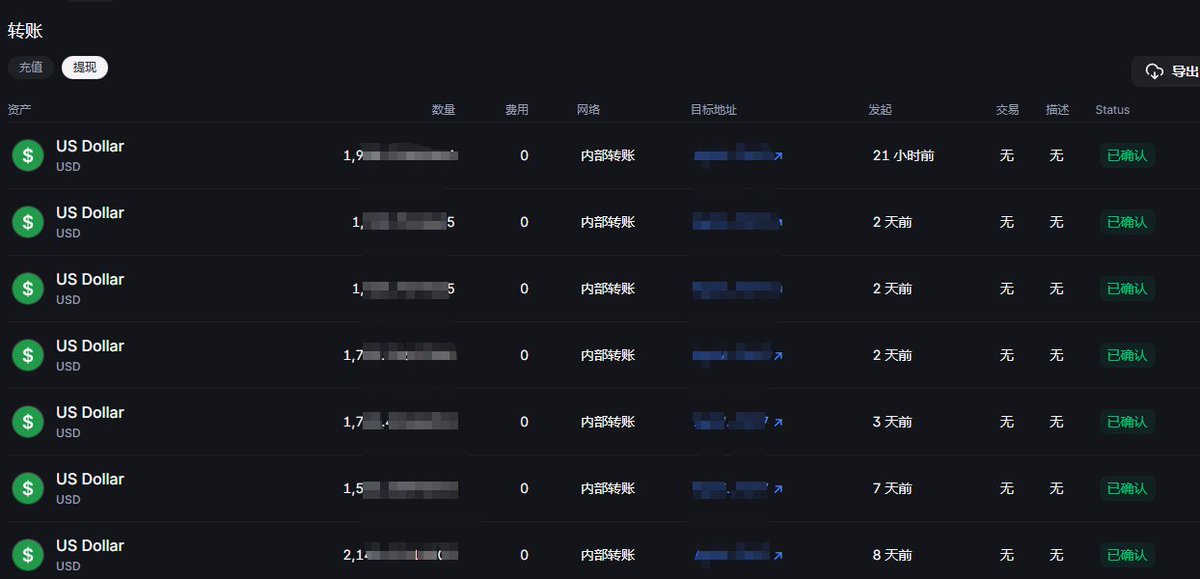Click the 转账 page heading
This screenshot has width=1200, height=579.
pyautogui.click(x=25, y=31)
